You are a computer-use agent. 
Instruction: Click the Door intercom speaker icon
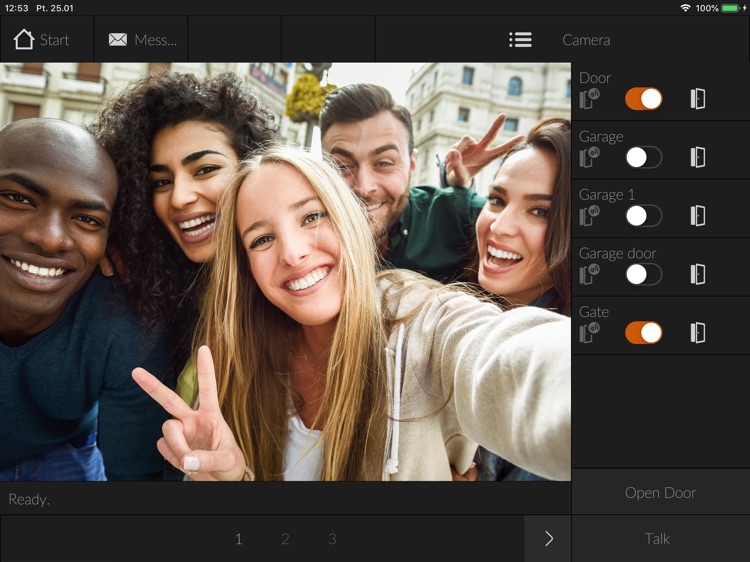[x=590, y=99]
